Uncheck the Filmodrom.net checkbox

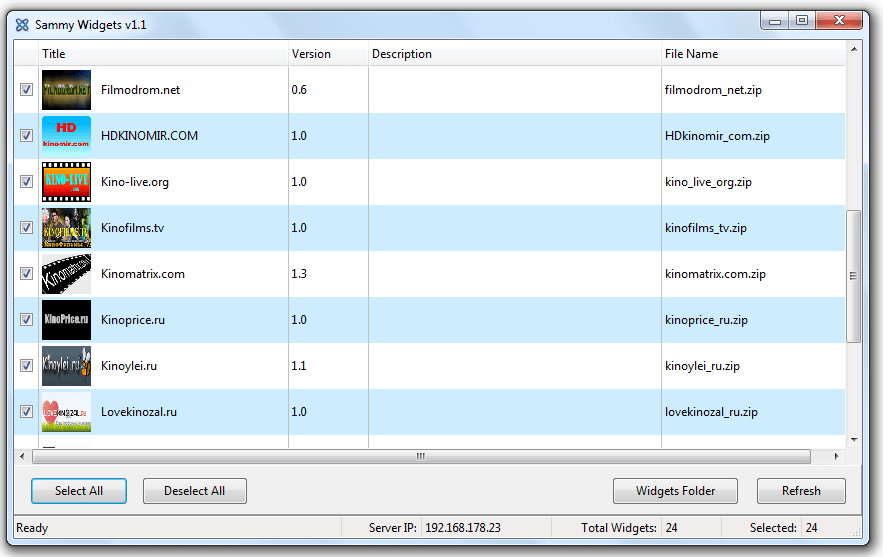pos(26,90)
